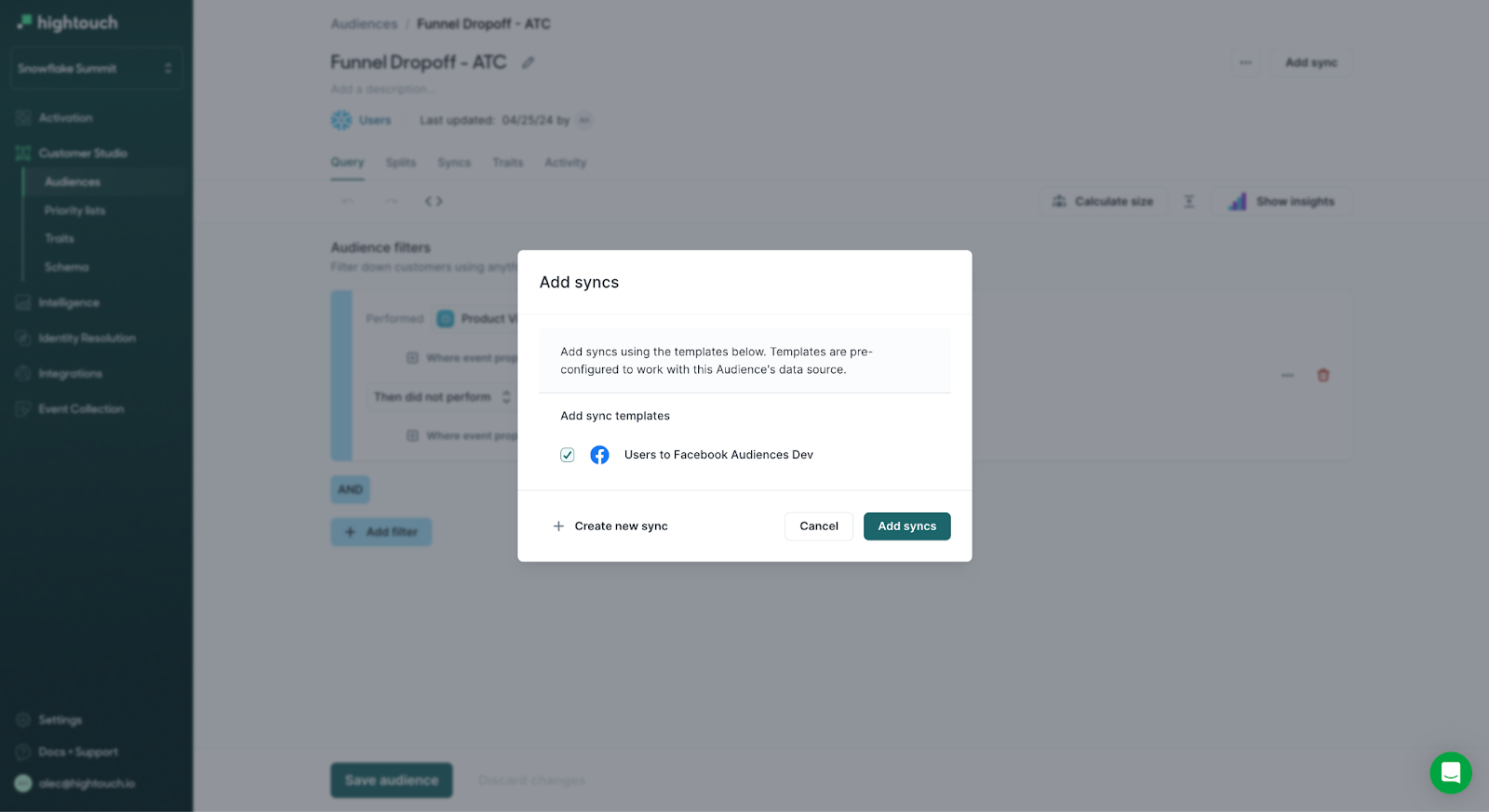Viewport: 1489px width, 812px height.
Task: Click the Show insights chart icon
Action: [1237, 202]
